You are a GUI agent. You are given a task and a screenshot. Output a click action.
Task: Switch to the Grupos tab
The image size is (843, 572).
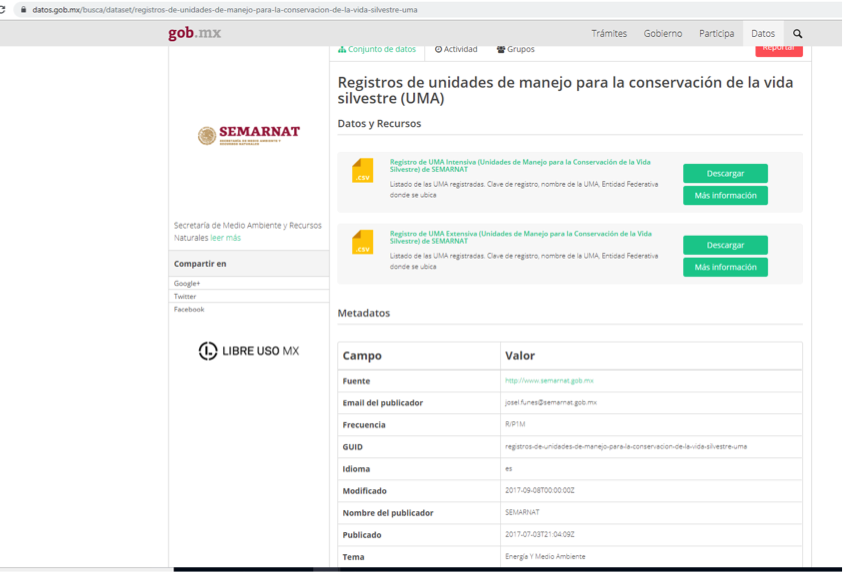516,49
